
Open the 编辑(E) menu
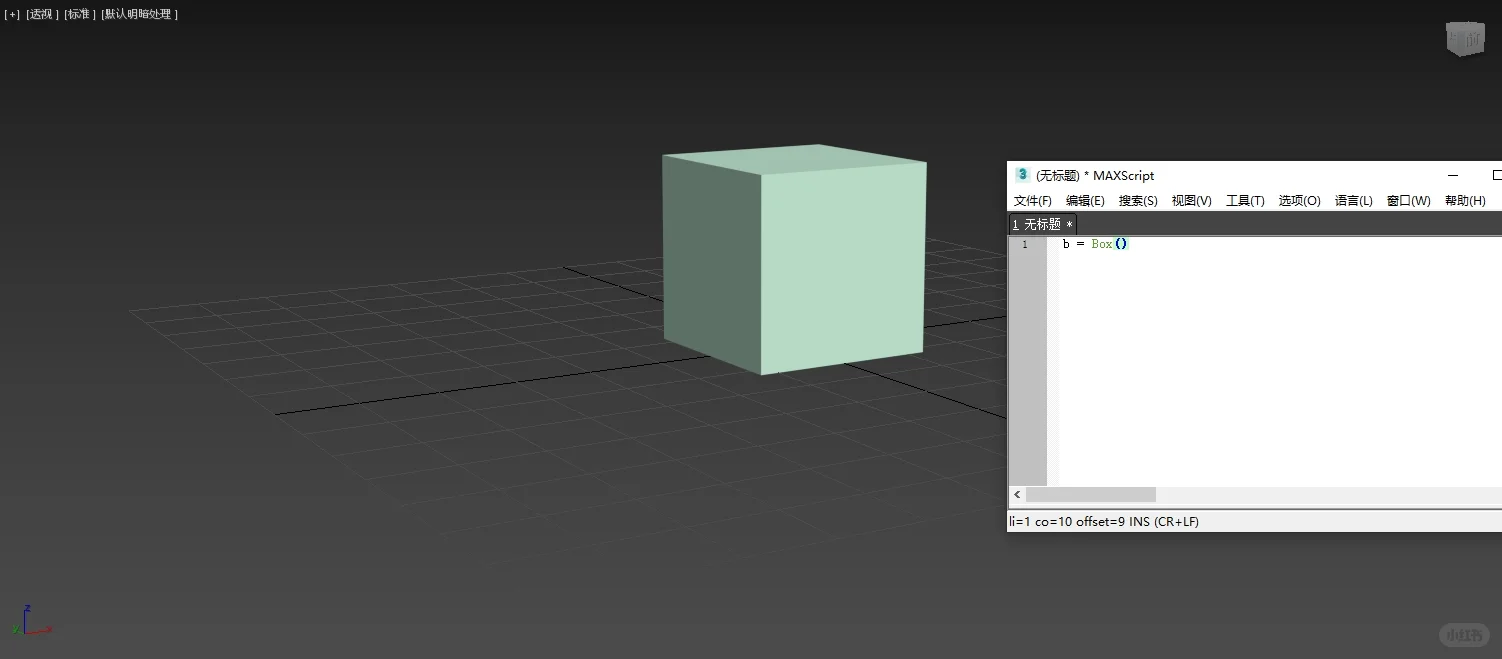(x=1085, y=200)
